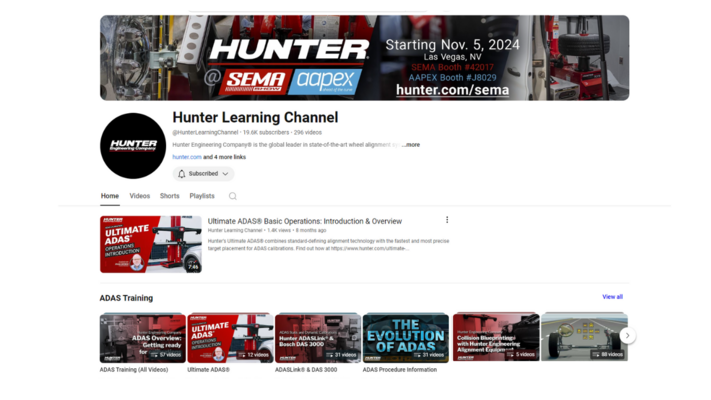Open three-dot menu for featured ADAS video
Viewport: 711px width, 400px height.
click(x=447, y=220)
